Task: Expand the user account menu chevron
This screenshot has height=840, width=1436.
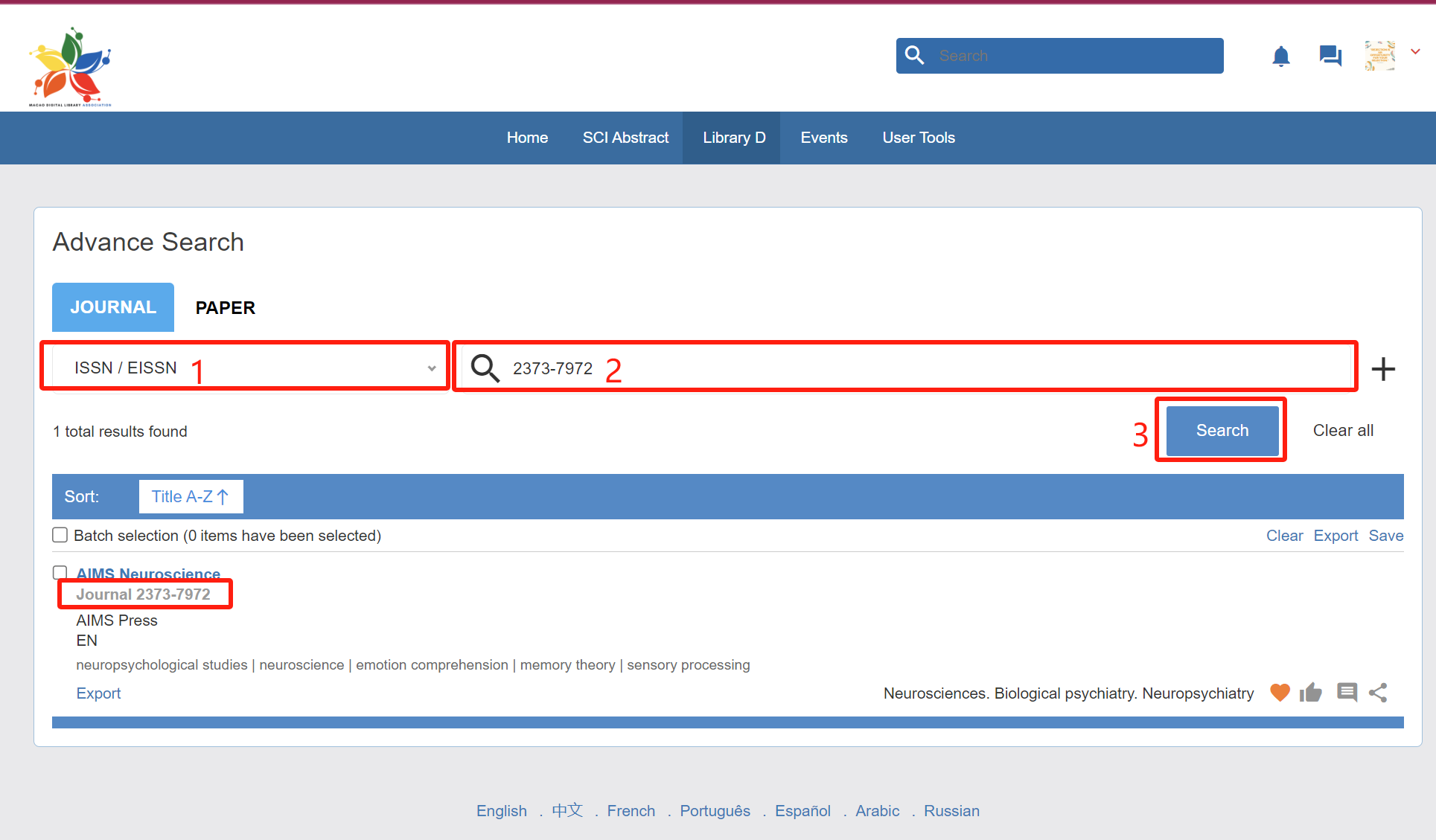Action: [1416, 52]
